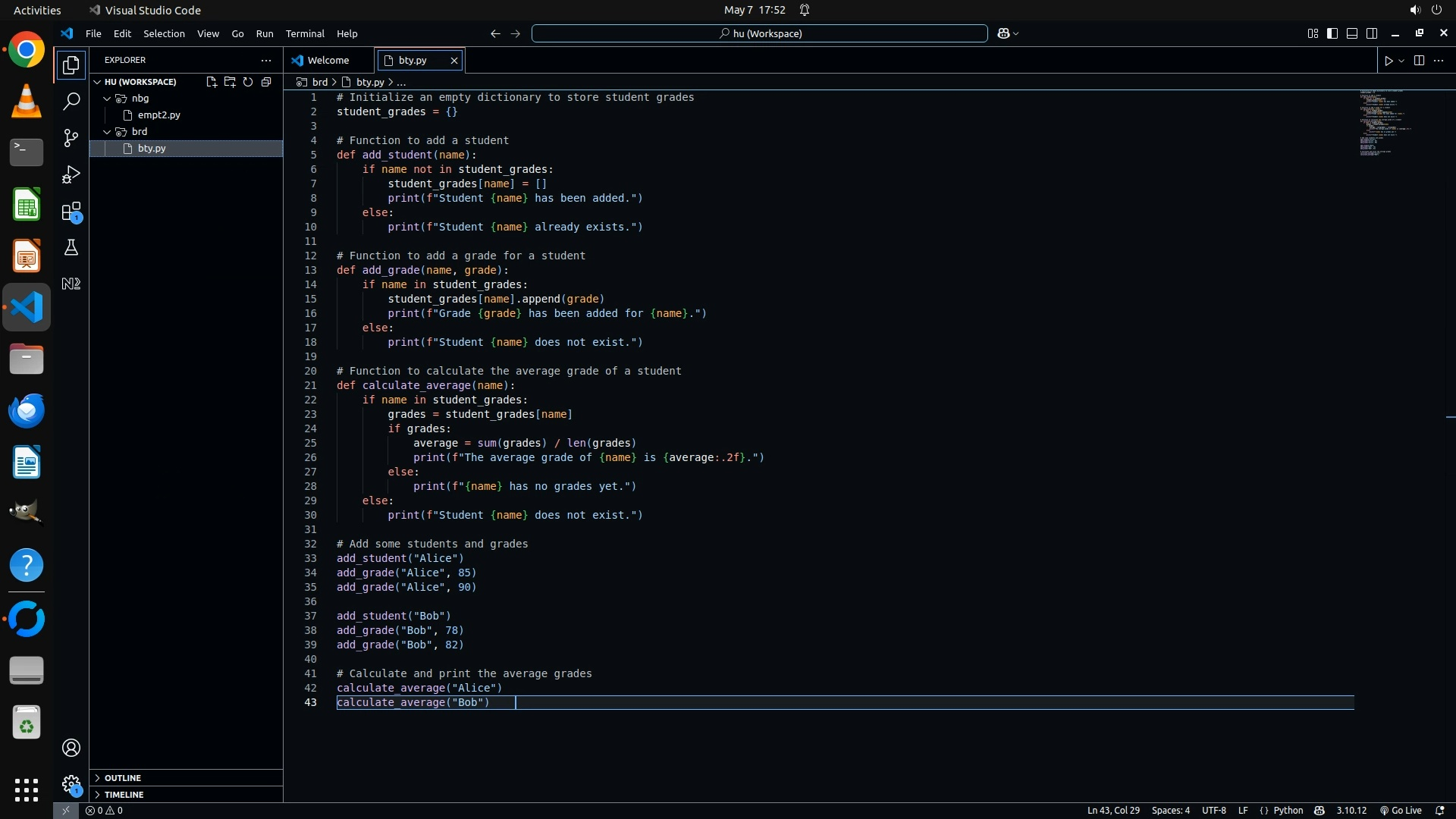Screen dimensions: 1456x819
Task: Click the New File icon in Explorer
Action: (212, 82)
